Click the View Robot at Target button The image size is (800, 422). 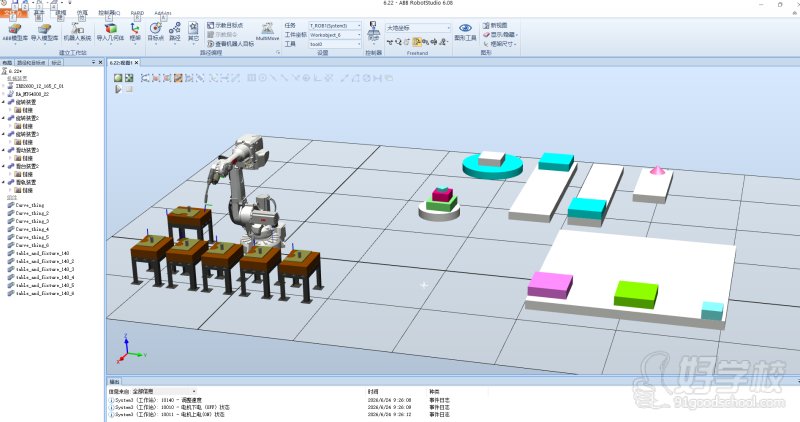coord(231,44)
